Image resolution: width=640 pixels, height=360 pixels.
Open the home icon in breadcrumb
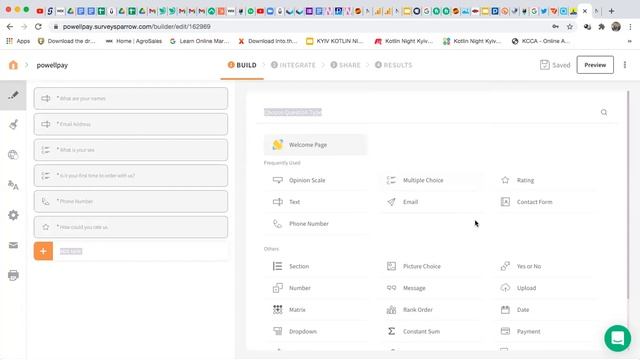tap(13, 65)
